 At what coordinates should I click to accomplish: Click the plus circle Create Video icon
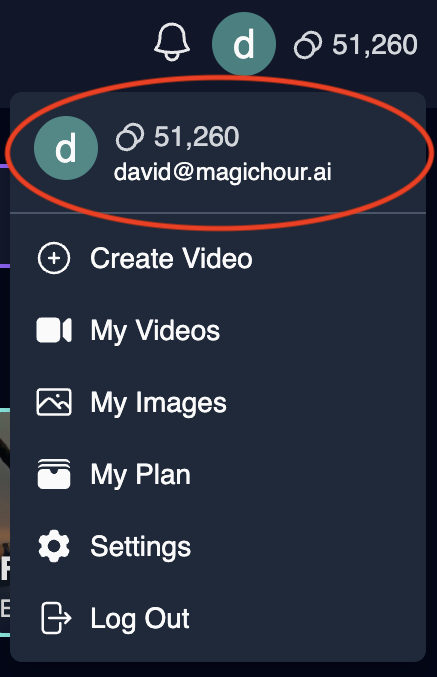point(54,258)
